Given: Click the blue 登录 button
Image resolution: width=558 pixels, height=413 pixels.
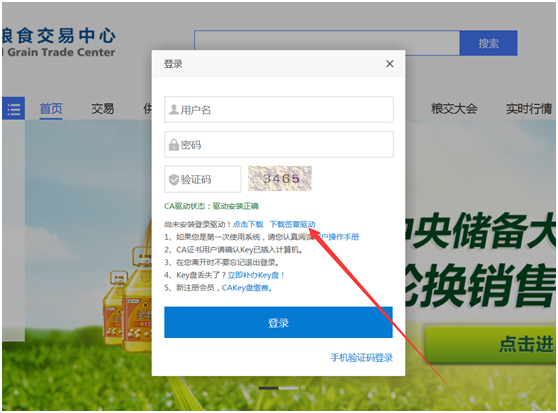Looking at the screenshot, I should (278, 322).
